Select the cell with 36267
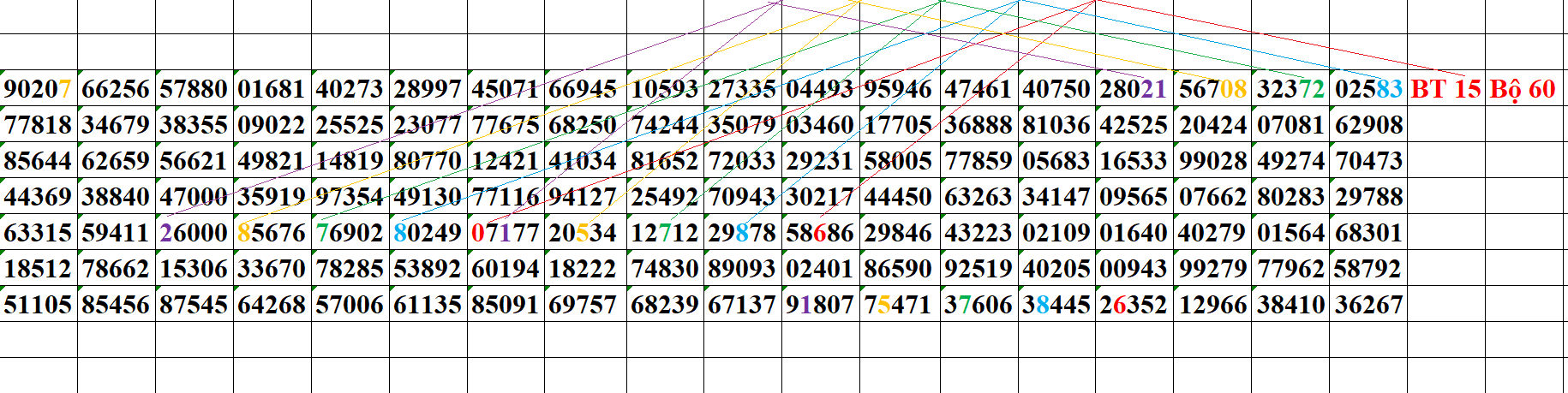1568x393 pixels. click(1368, 305)
